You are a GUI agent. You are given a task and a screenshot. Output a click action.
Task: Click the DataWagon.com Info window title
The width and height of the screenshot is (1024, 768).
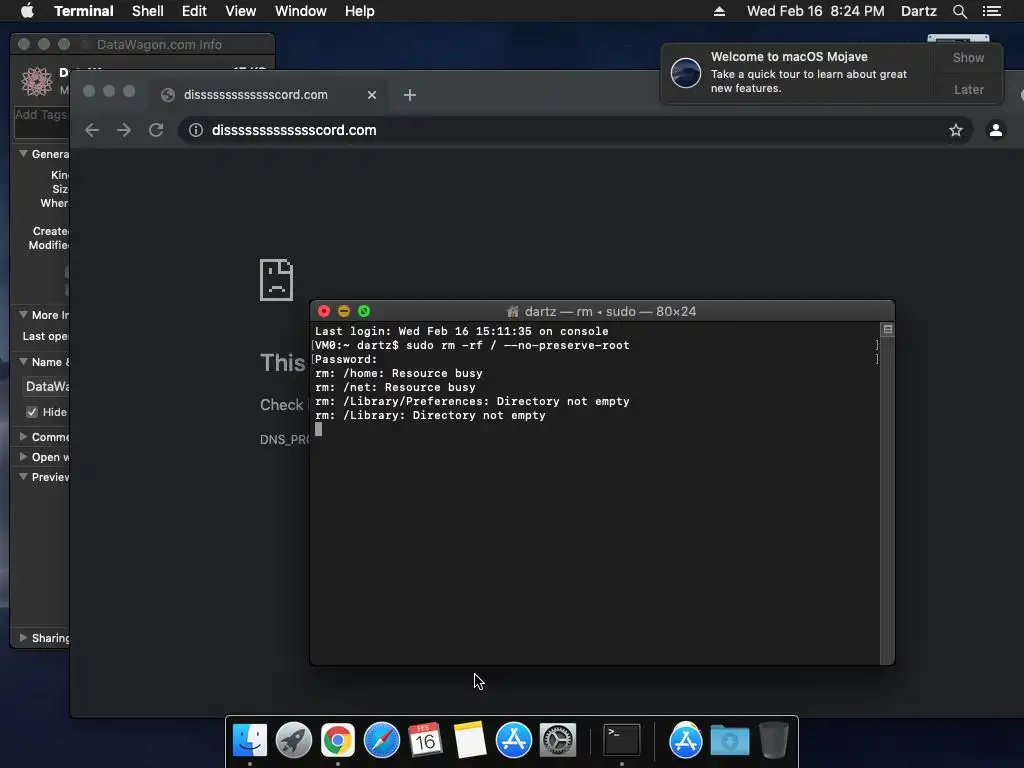click(x=159, y=44)
